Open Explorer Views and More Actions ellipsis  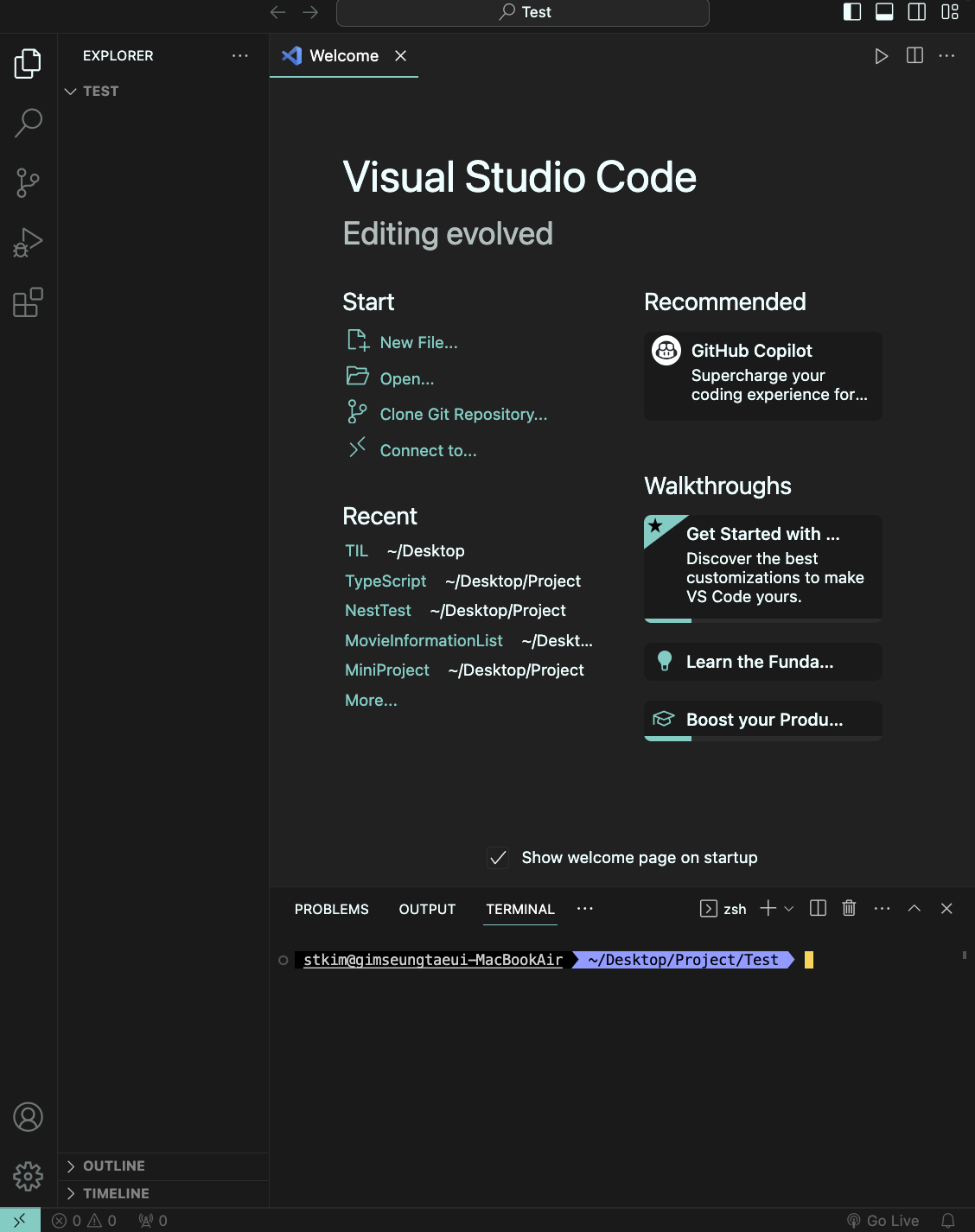pyautogui.click(x=240, y=55)
